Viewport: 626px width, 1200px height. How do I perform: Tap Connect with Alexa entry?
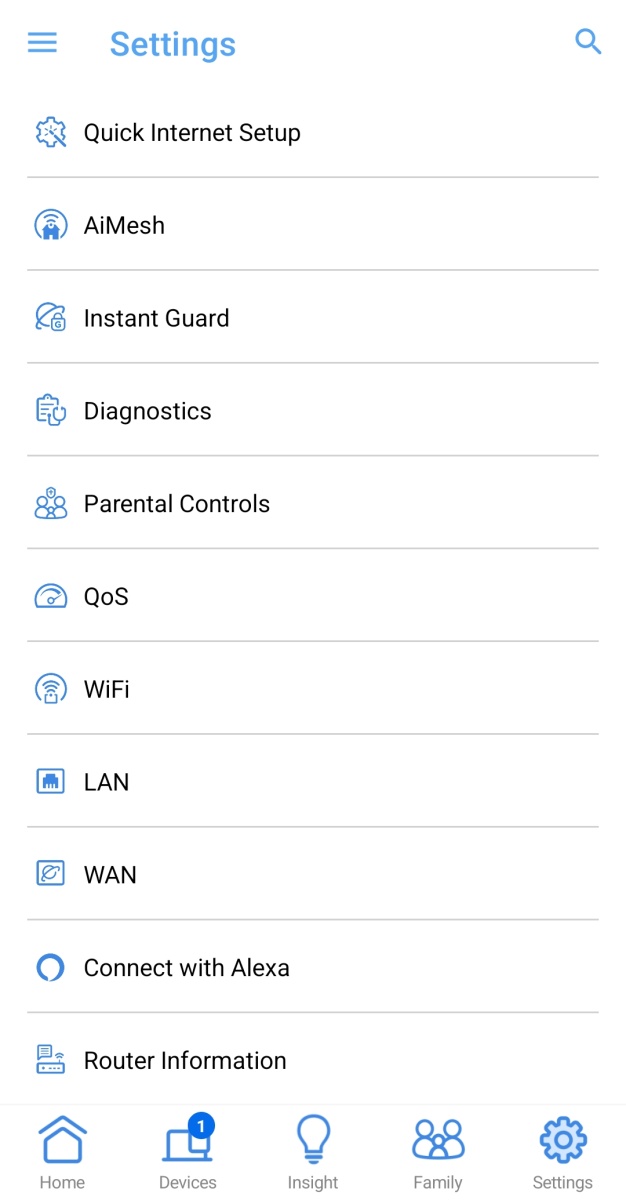[x=187, y=967]
